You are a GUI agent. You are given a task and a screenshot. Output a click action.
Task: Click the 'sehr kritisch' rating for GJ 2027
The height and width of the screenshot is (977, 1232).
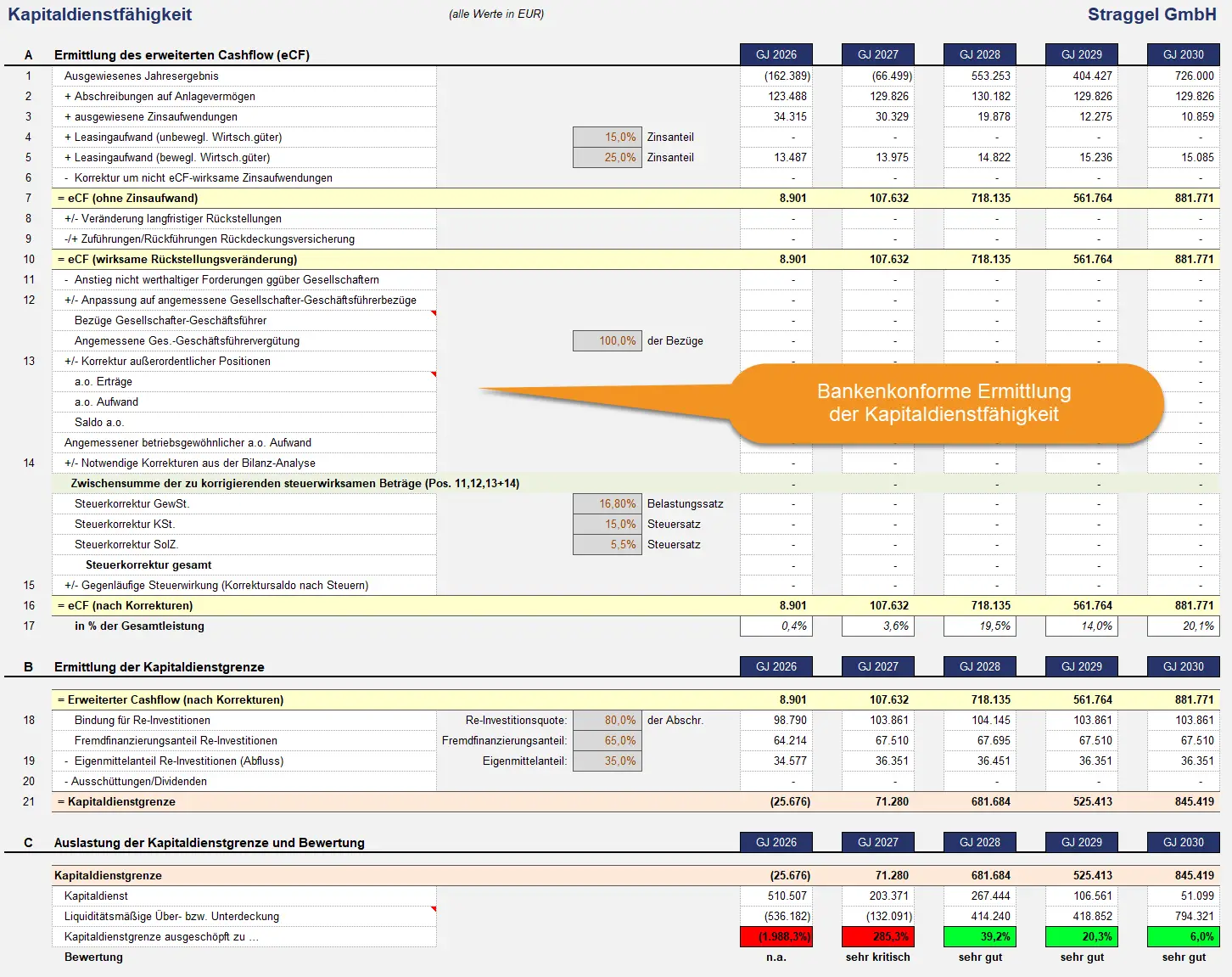(x=877, y=957)
